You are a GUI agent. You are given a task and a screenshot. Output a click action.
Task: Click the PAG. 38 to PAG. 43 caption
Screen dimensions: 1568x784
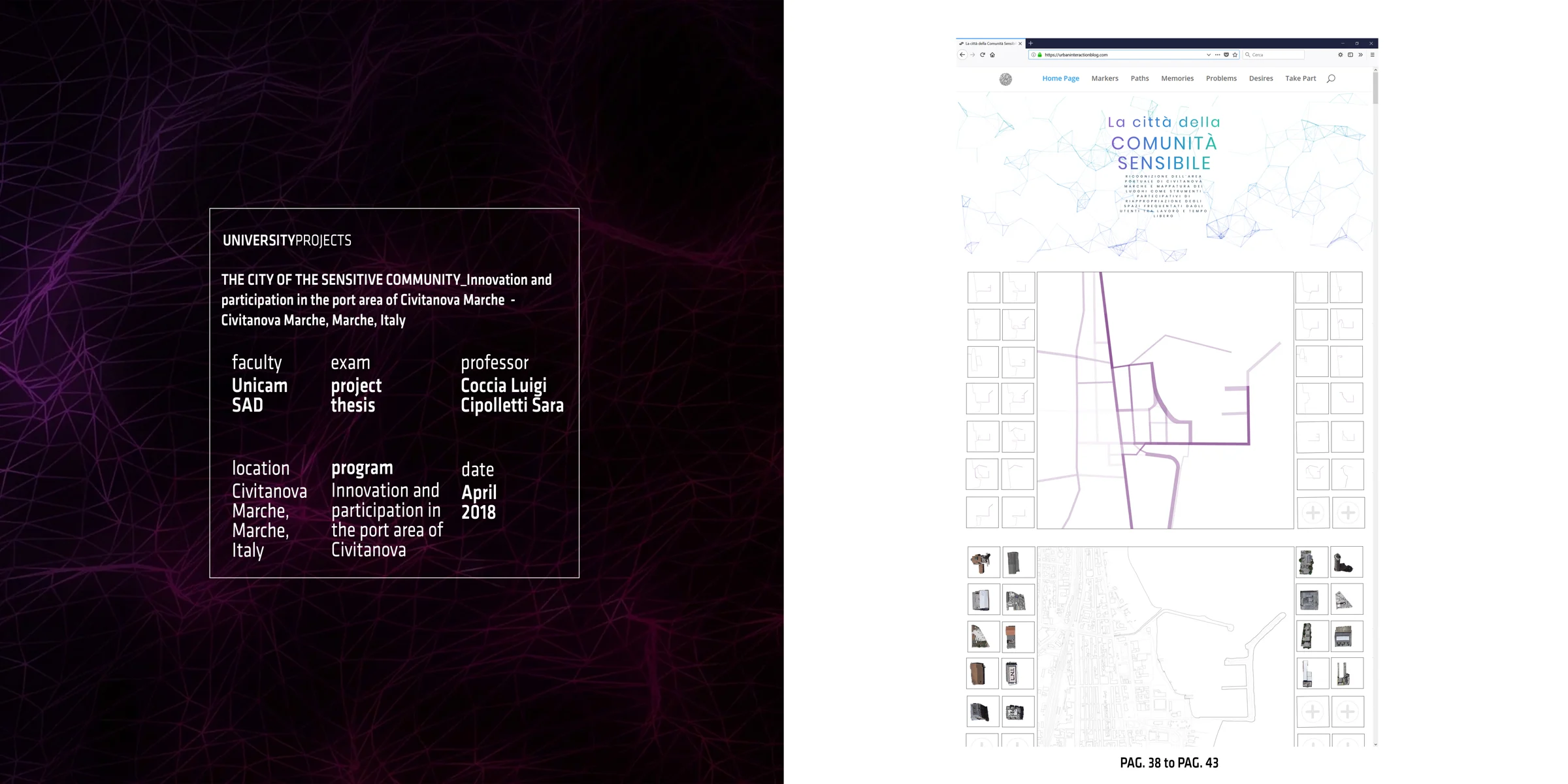(x=1169, y=763)
